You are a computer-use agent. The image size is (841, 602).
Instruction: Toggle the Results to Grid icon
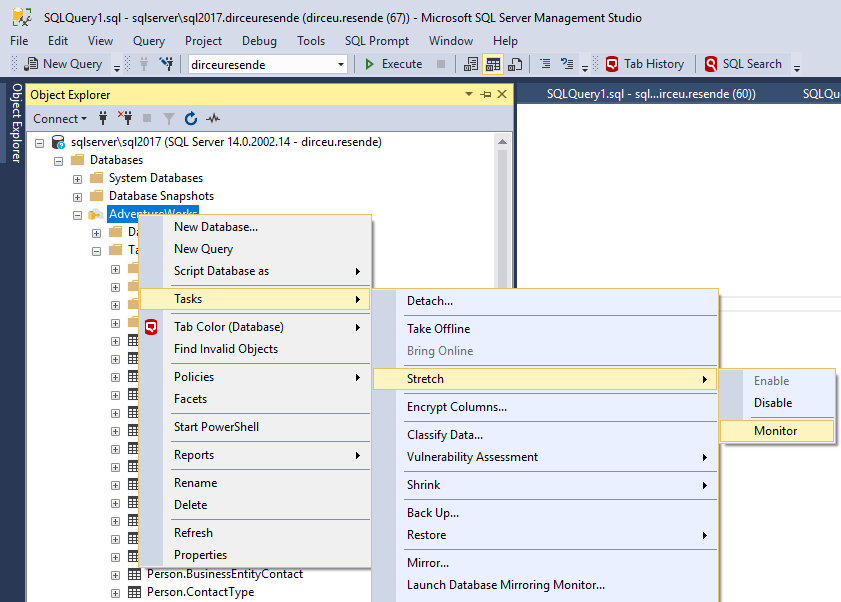tap(492, 64)
